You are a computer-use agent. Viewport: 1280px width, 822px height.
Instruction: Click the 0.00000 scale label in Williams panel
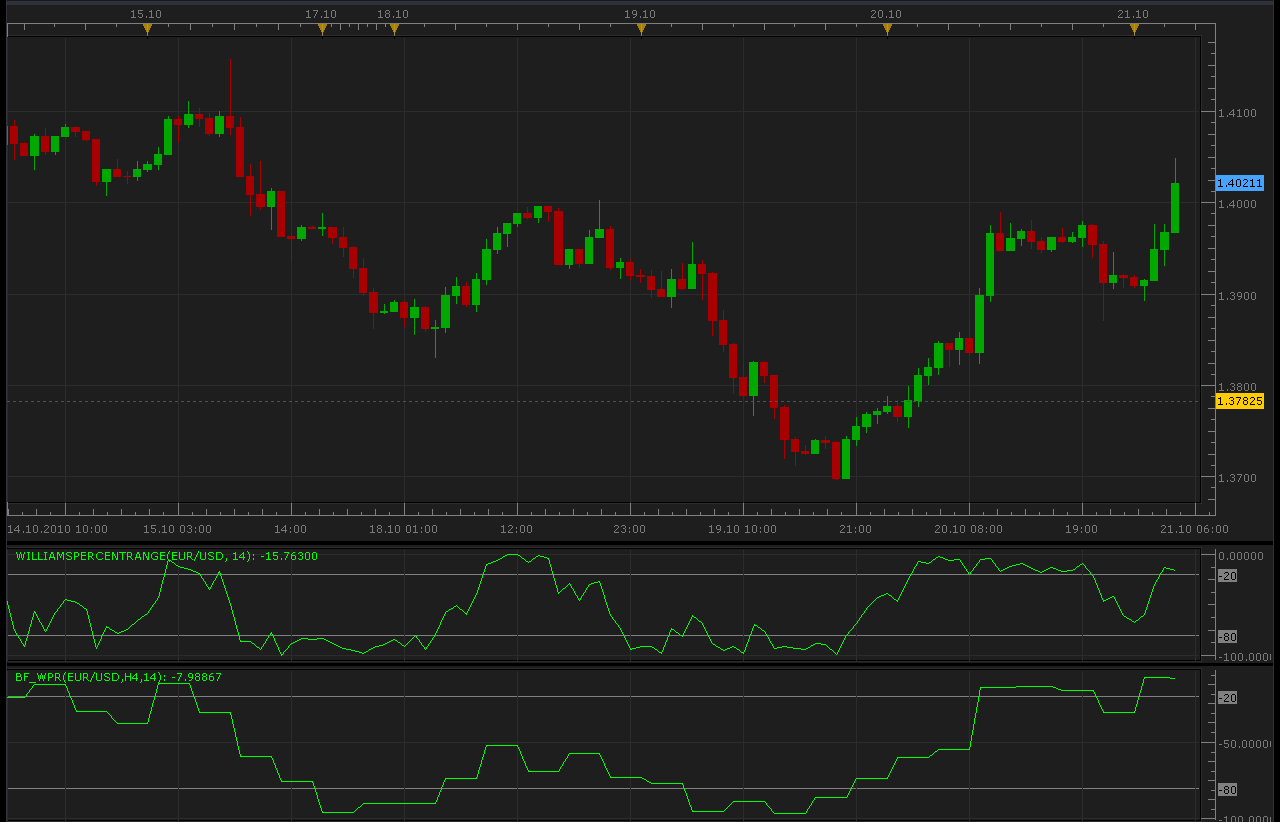point(1241,556)
